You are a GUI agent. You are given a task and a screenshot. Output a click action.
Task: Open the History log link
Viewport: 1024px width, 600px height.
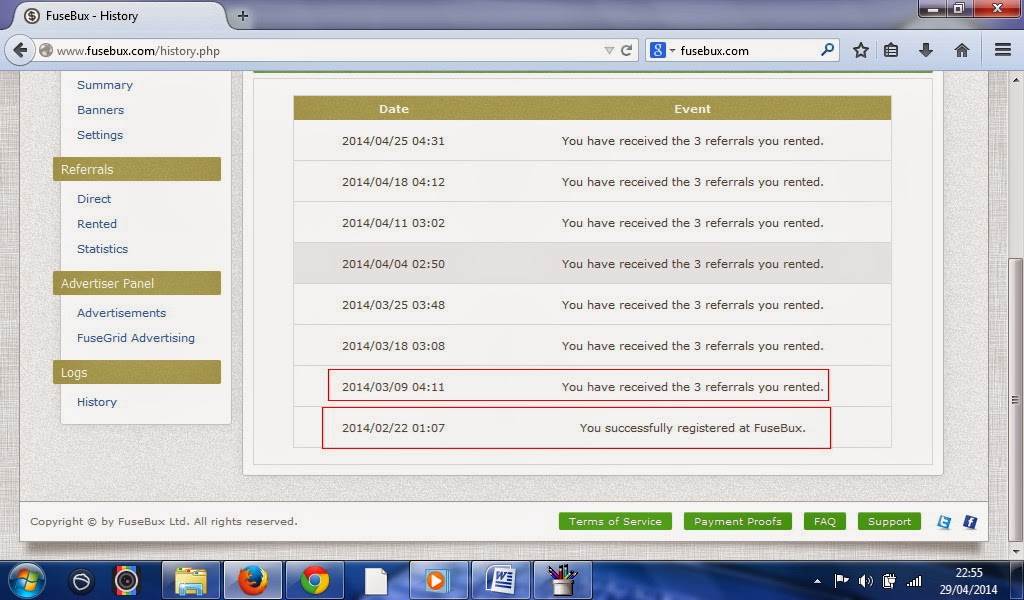pos(97,402)
